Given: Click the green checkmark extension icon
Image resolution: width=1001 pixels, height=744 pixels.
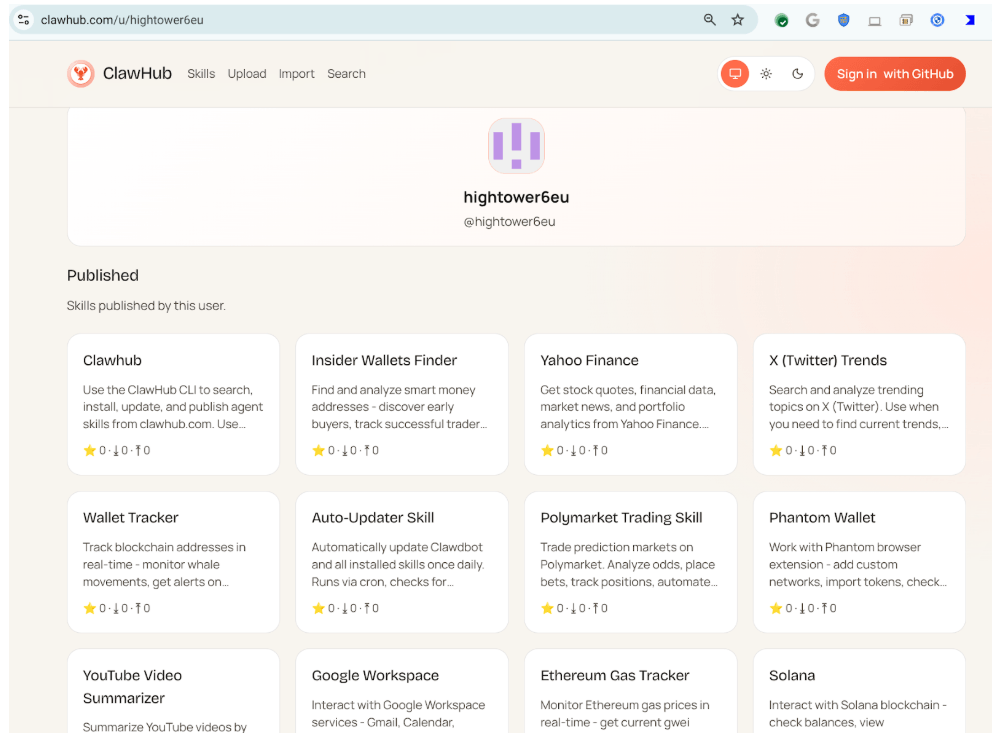Looking at the screenshot, I should pyautogui.click(x=782, y=20).
